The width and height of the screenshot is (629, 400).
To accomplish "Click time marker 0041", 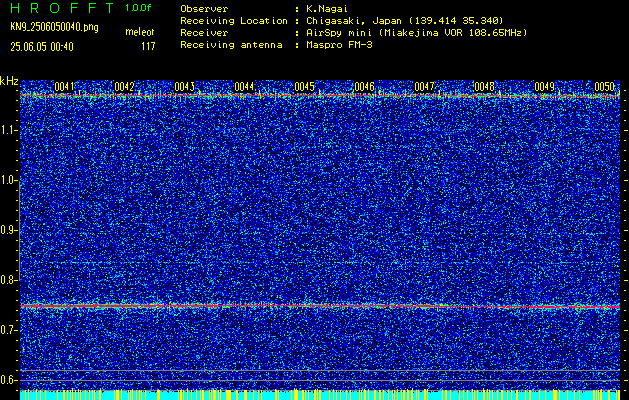I will (64, 87).
